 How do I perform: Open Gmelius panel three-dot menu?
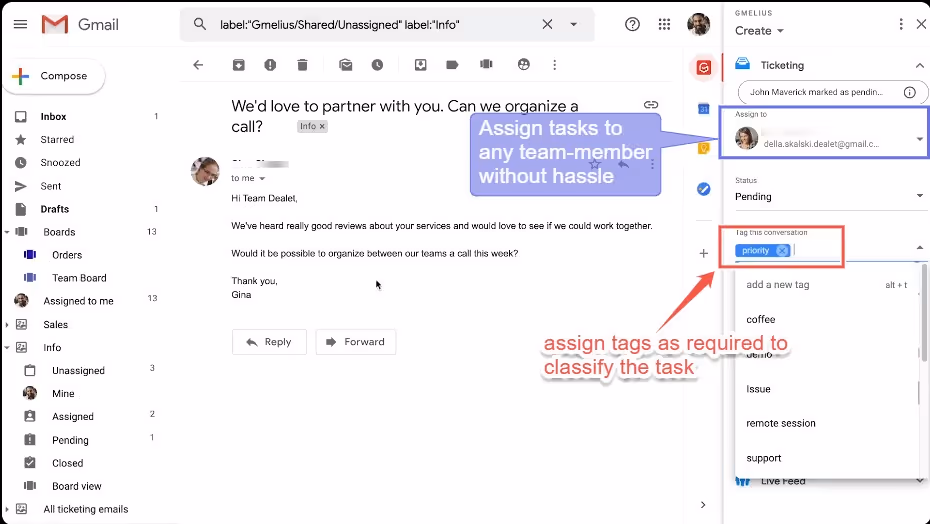901,24
